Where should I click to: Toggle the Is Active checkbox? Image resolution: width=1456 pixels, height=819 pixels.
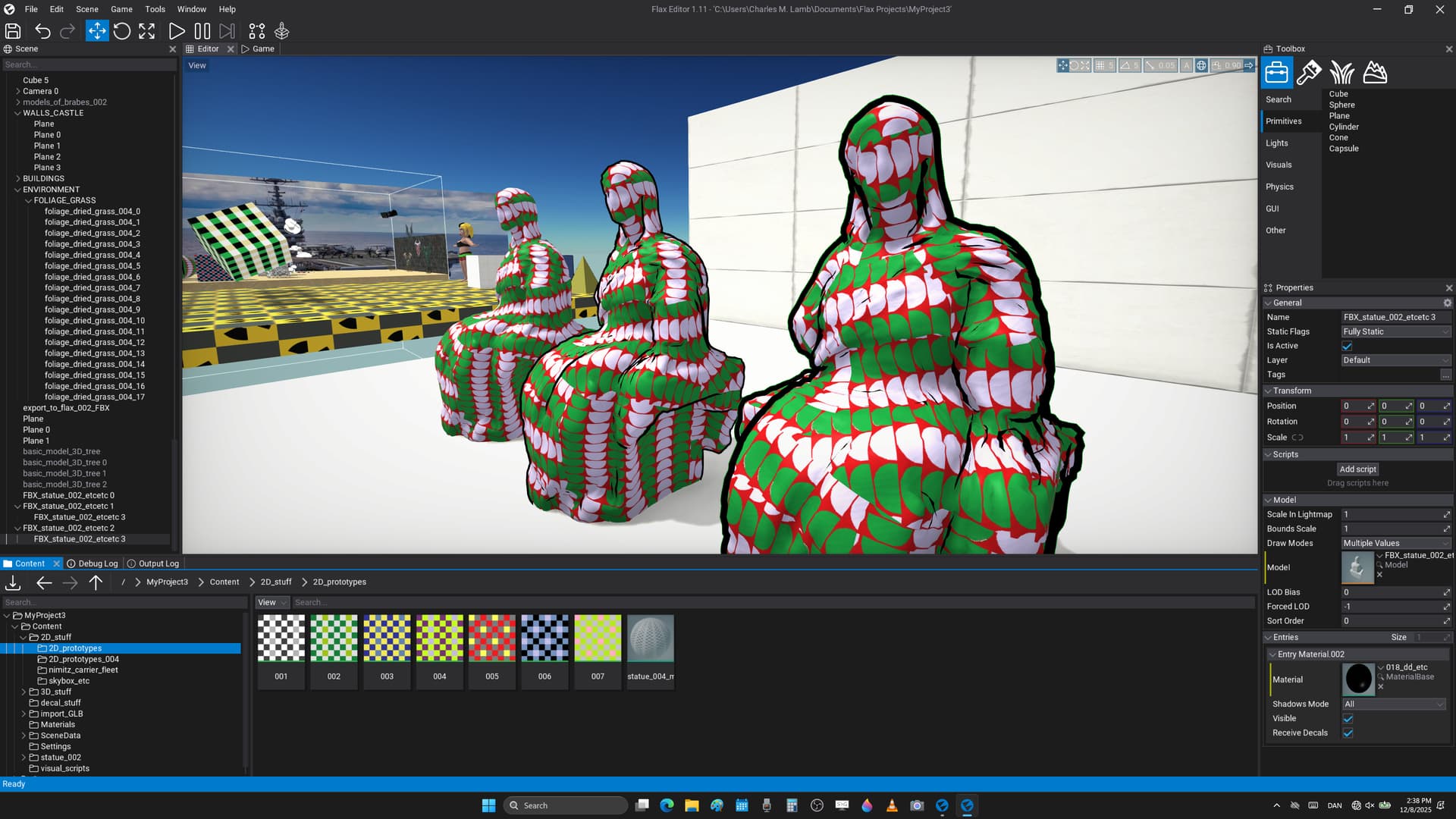coord(1348,346)
